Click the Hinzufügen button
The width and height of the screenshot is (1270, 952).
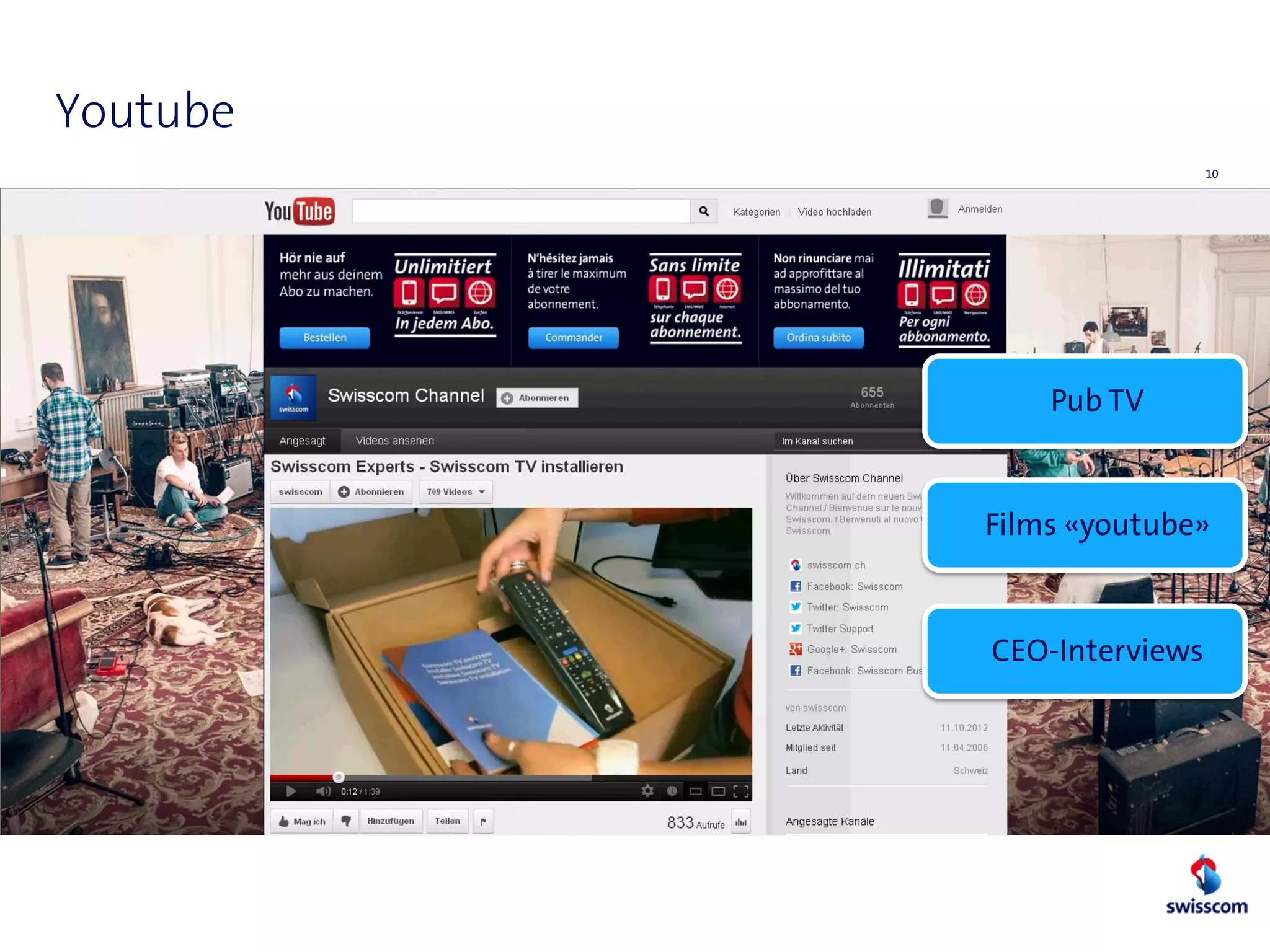coord(391,821)
